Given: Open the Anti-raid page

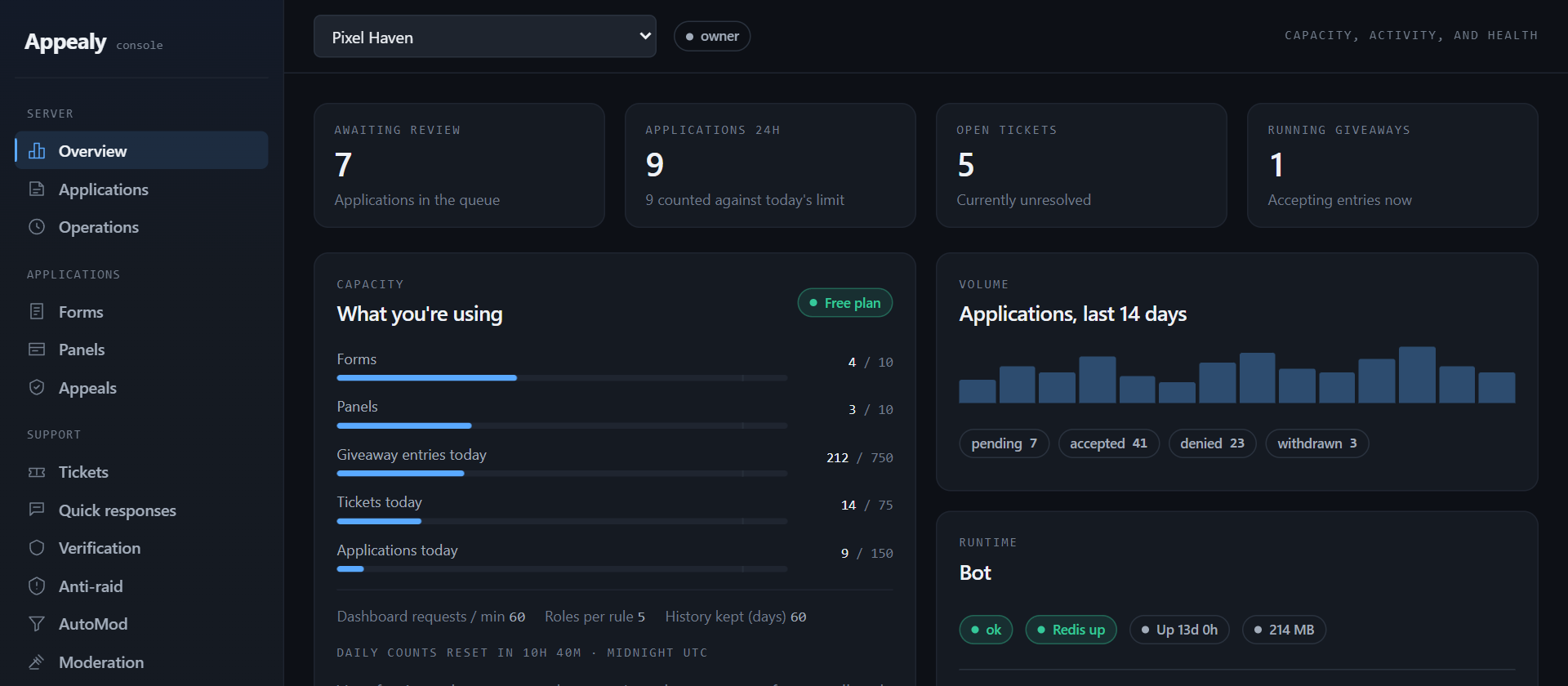Looking at the screenshot, I should (x=141, y=586).
